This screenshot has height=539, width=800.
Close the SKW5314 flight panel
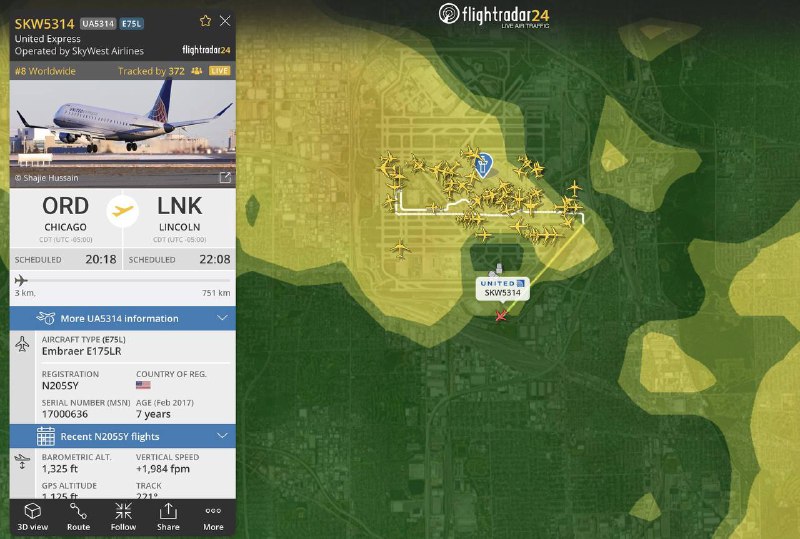[x=225, y=21]
